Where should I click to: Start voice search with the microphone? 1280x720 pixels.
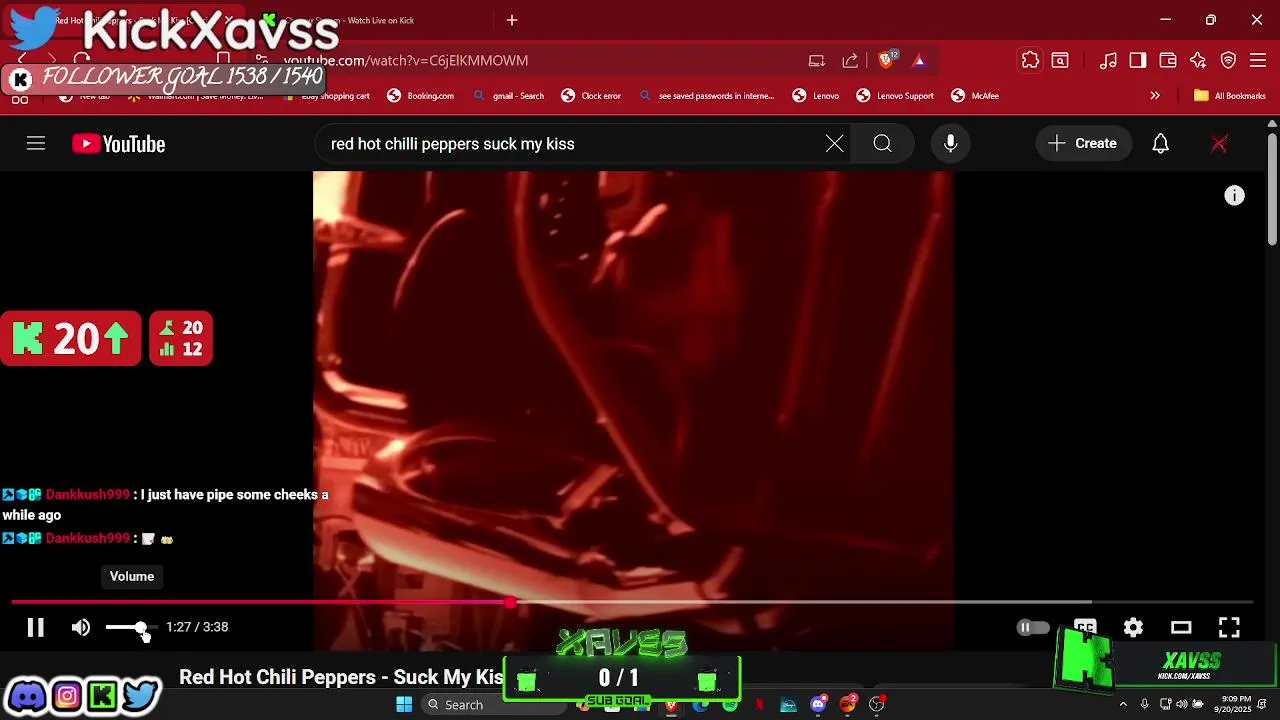950,144
